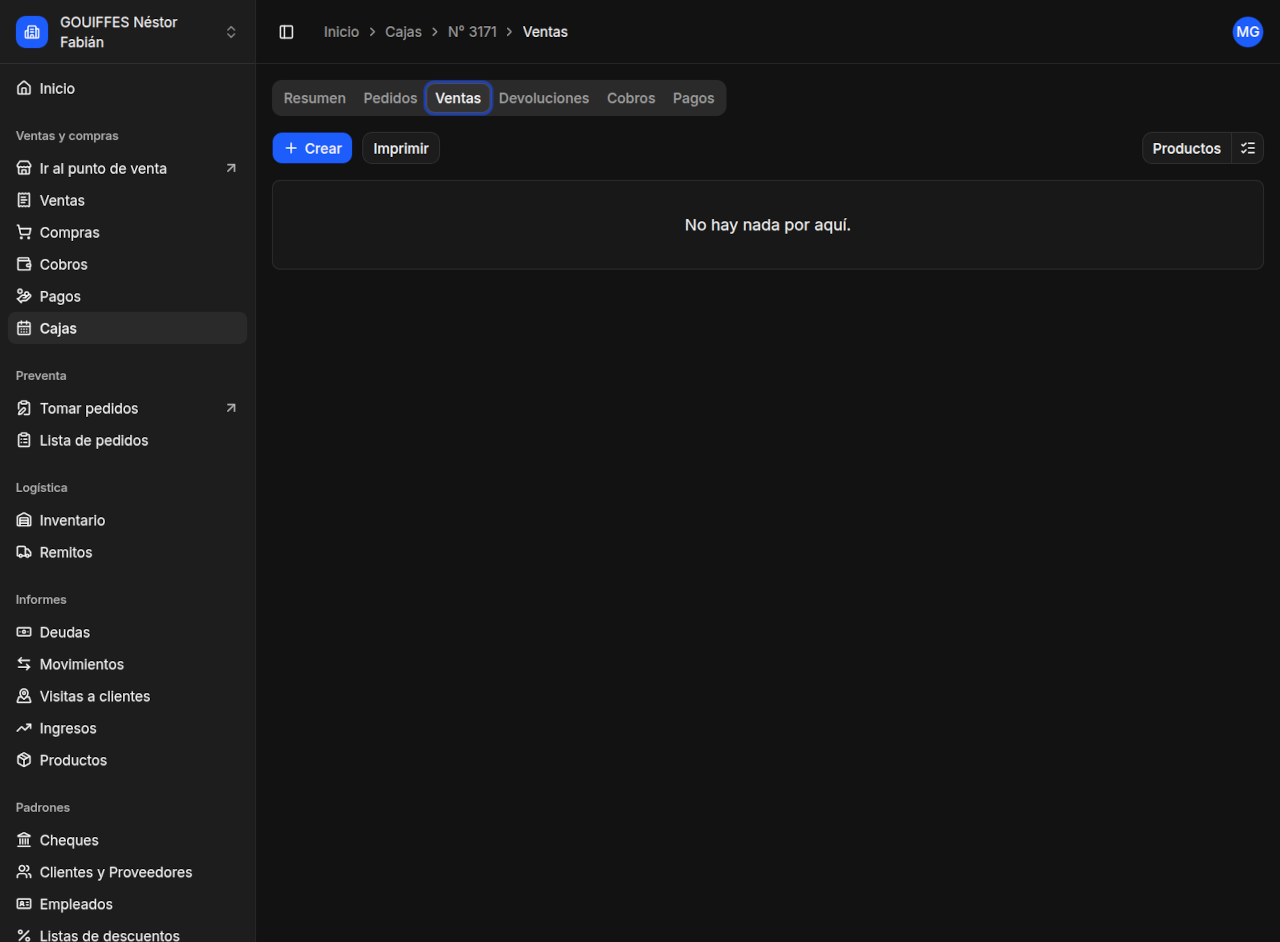
Task: Expand the GOUIFFES Néstor Fabián company switcher
Action: [128, 32]
